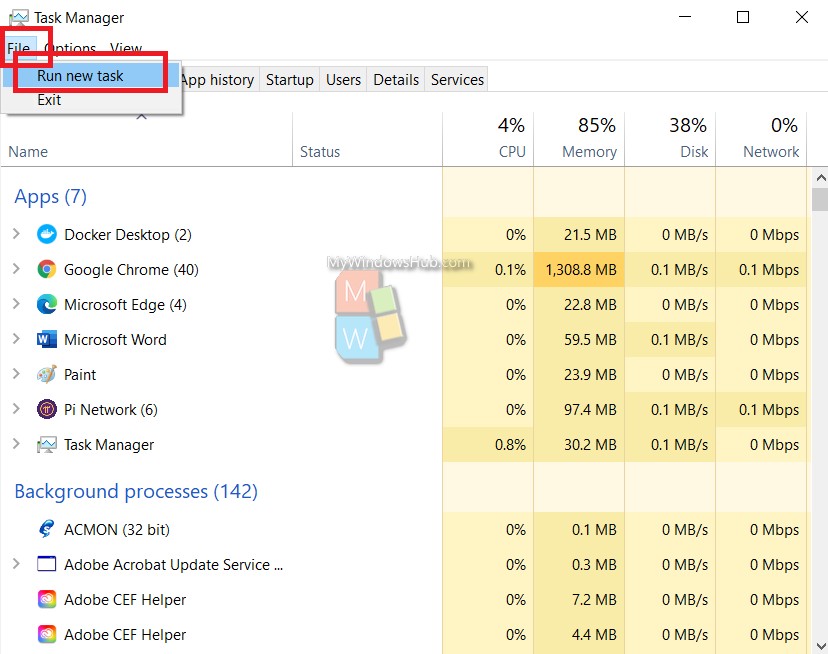
Task: Click the Adobe CEF Helper icon with 7.2 MB
Action: [x=46, y=600]
